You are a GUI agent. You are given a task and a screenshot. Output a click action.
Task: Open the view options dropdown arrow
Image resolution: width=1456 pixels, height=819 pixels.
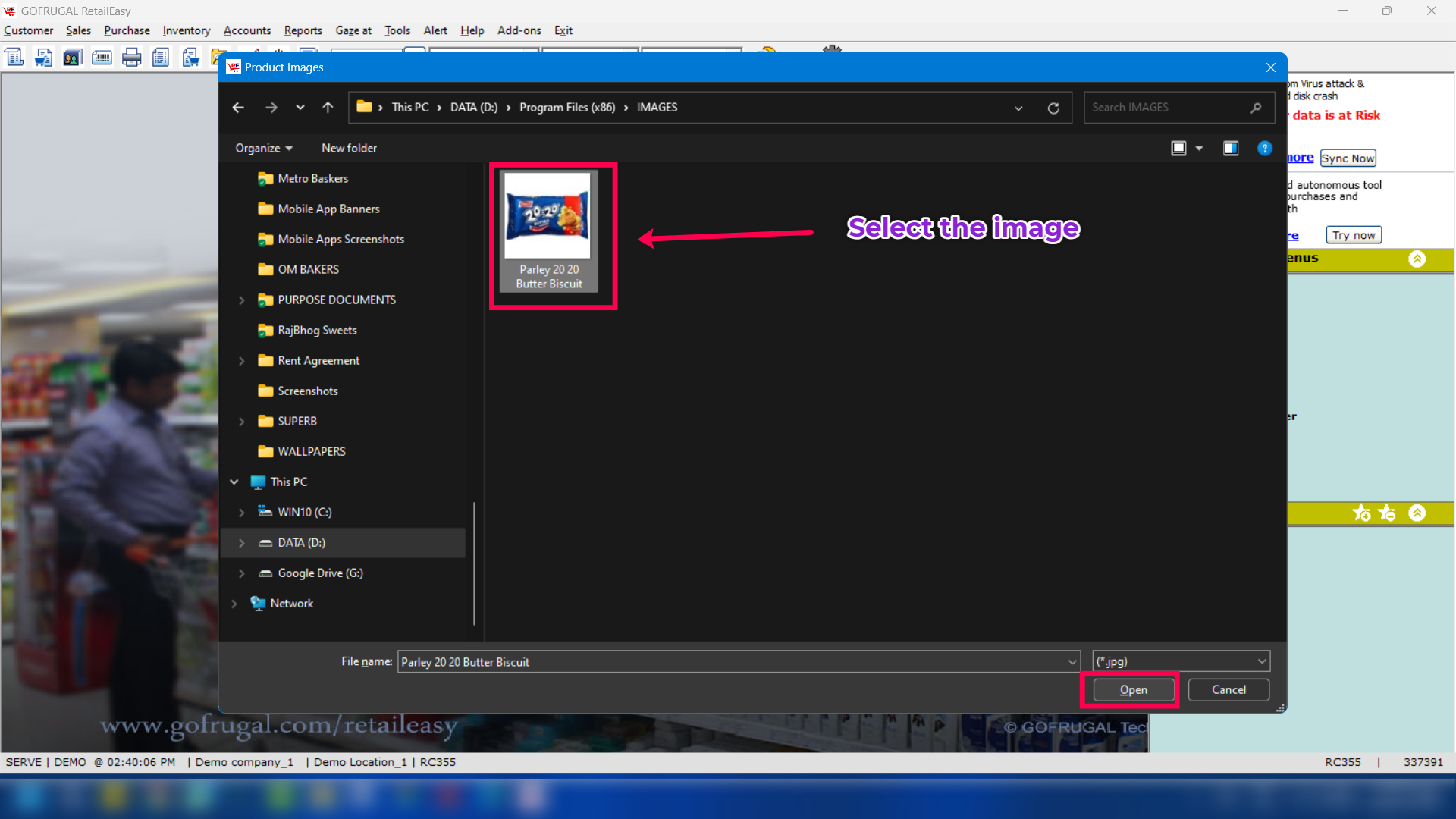[x=1199, y=149]
